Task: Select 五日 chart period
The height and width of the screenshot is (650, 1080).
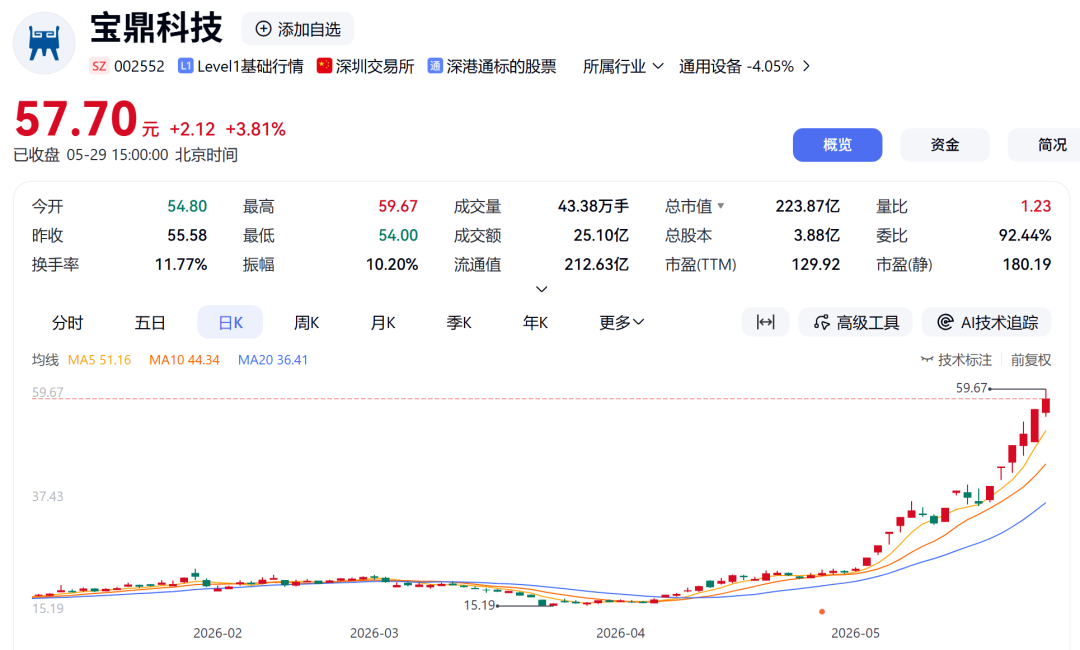Action: coord(149,322)
